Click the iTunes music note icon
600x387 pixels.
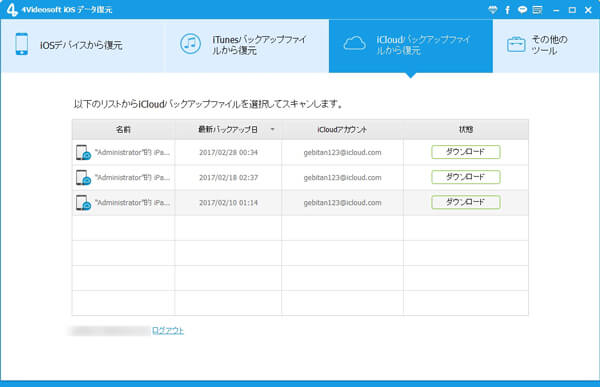coord(190,44)
